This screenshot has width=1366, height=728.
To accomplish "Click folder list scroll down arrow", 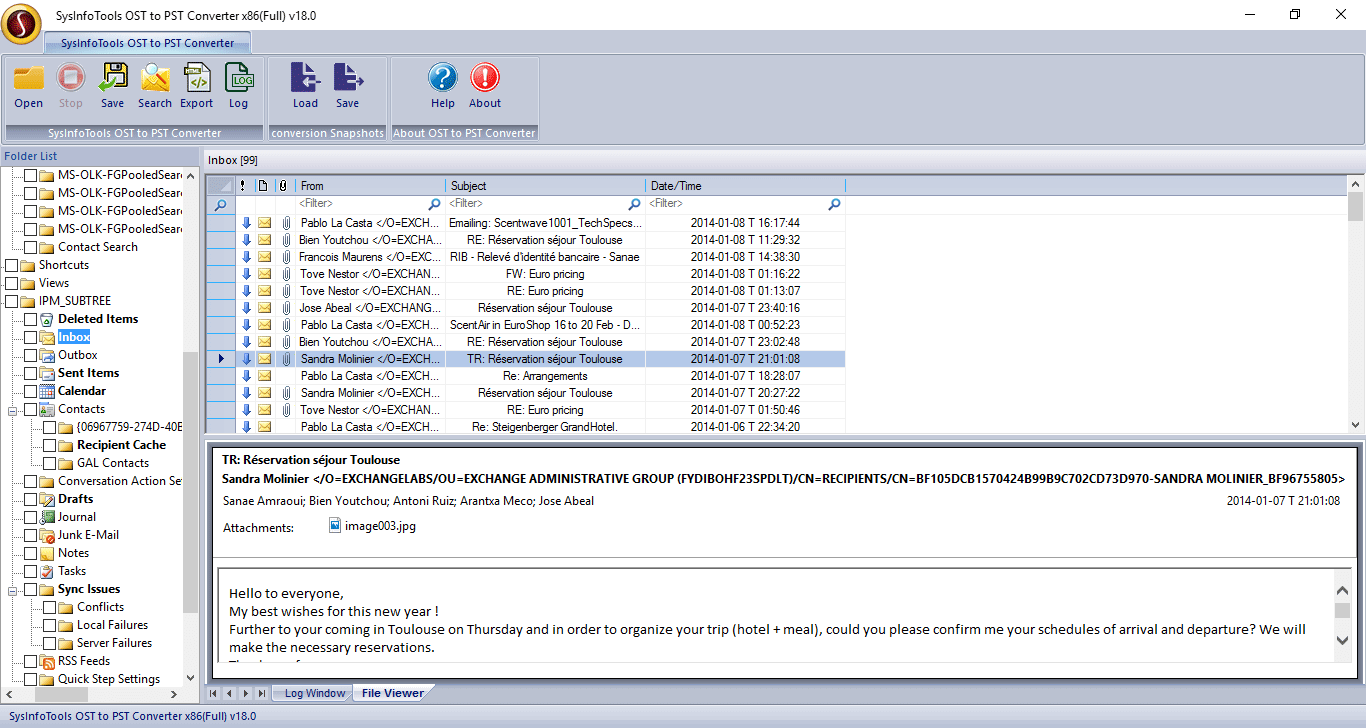I will (x=191, y=677).
